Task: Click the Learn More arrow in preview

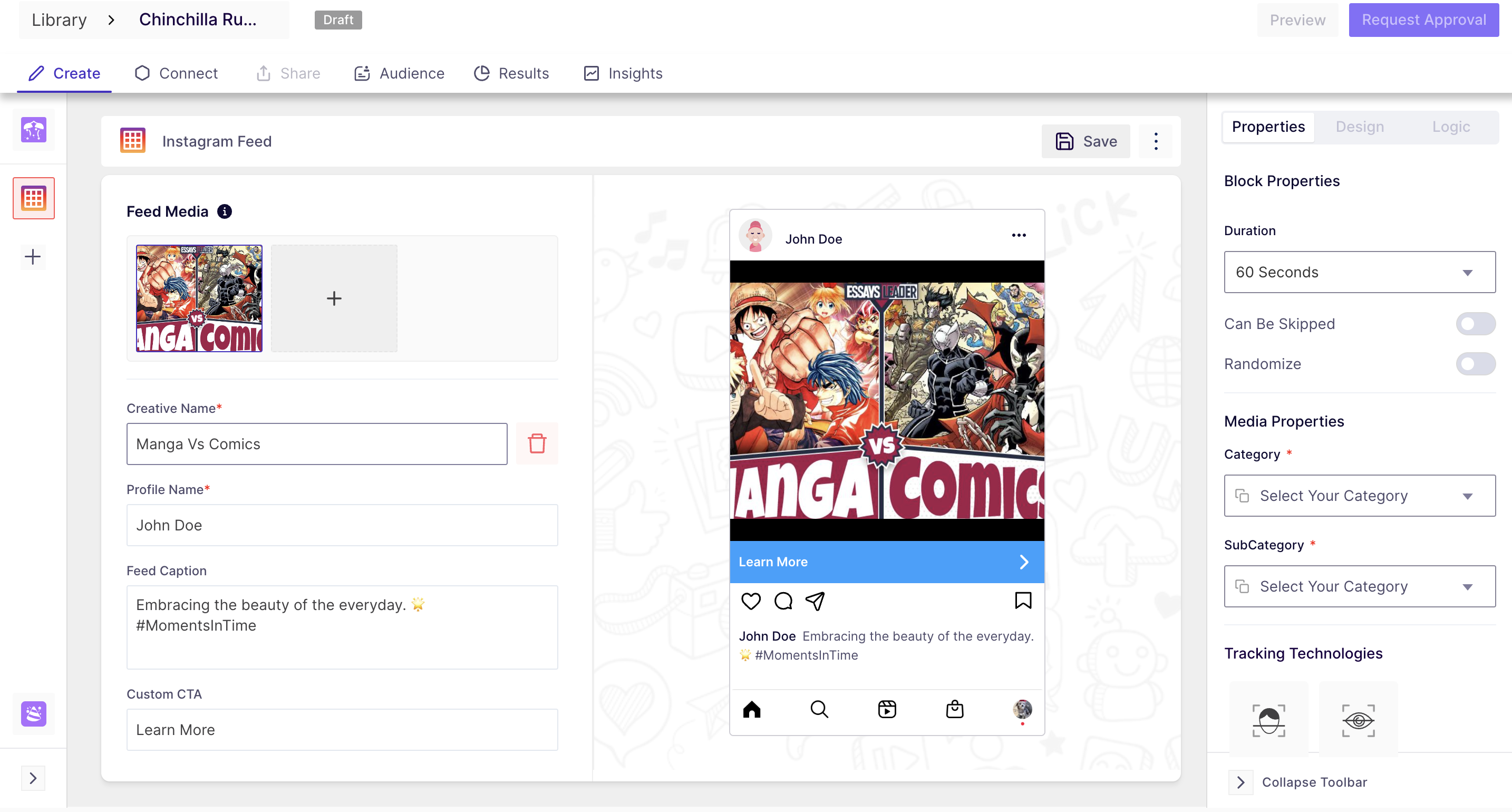Action: [1024, 562]
